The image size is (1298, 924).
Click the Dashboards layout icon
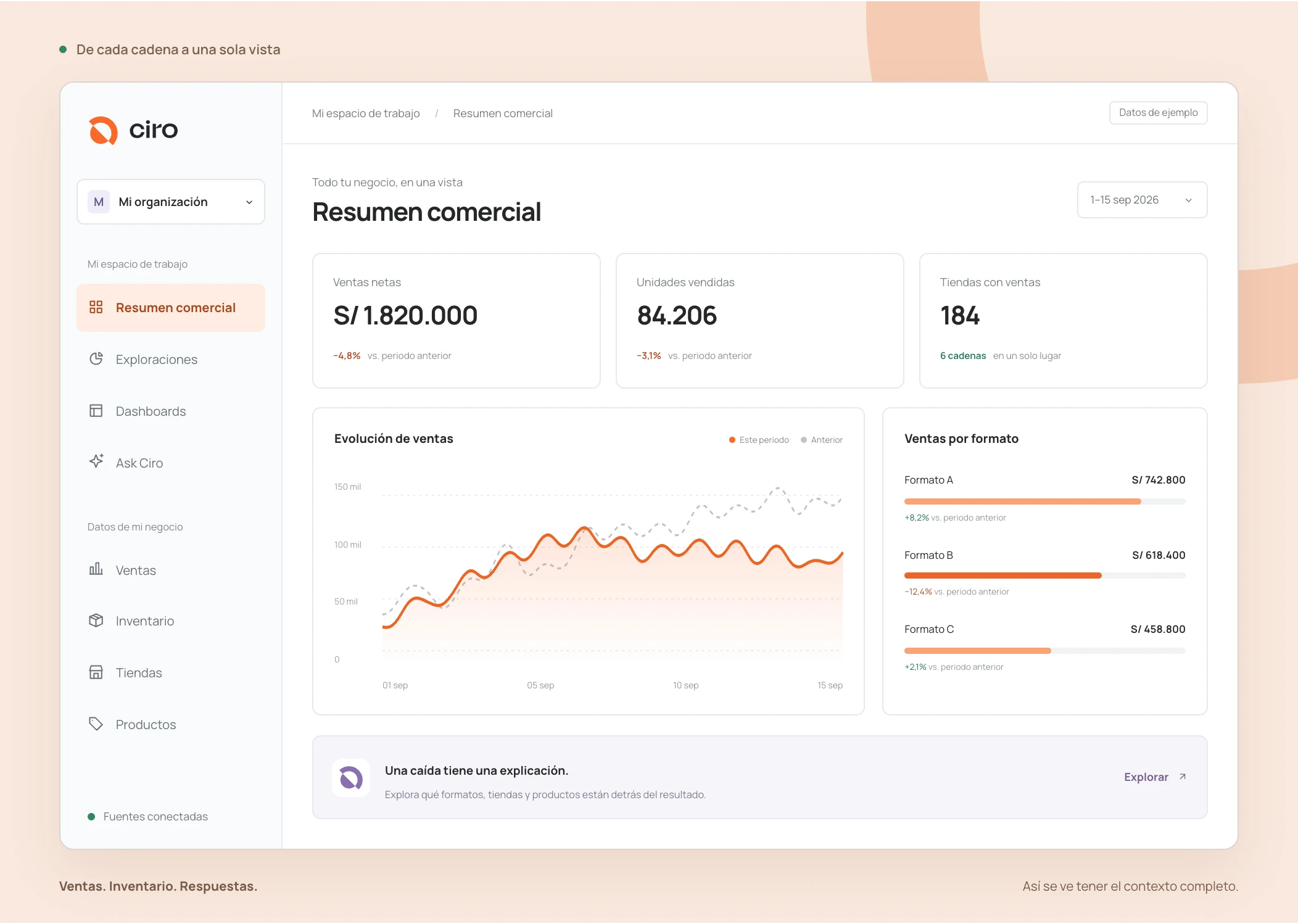96,411
